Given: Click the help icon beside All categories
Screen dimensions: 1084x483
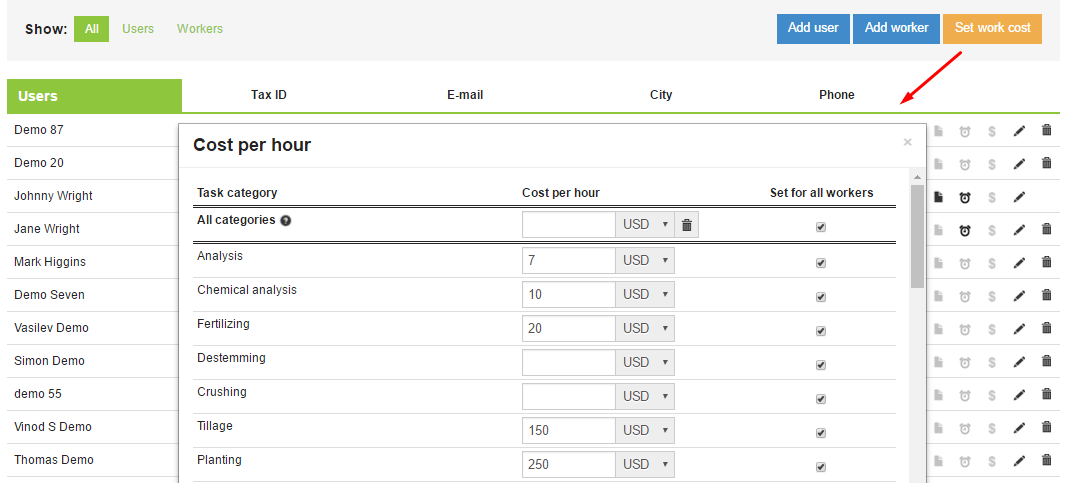Looking at the screenshot, I should tap(286, 221).
